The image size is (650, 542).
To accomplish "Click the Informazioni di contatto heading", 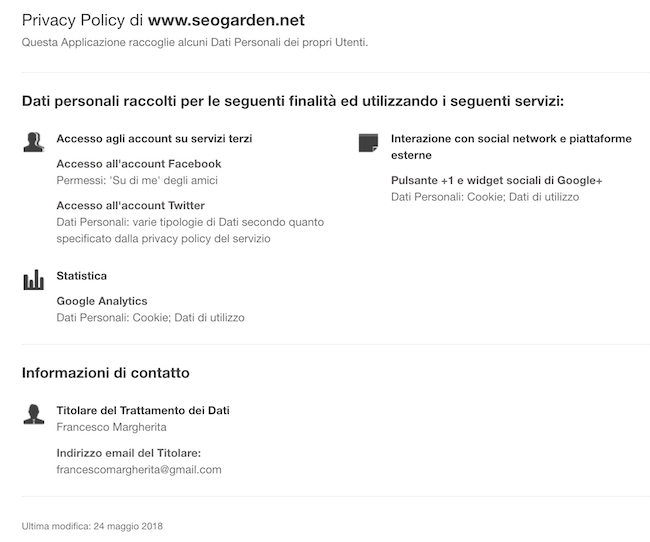I will (106, 373).
